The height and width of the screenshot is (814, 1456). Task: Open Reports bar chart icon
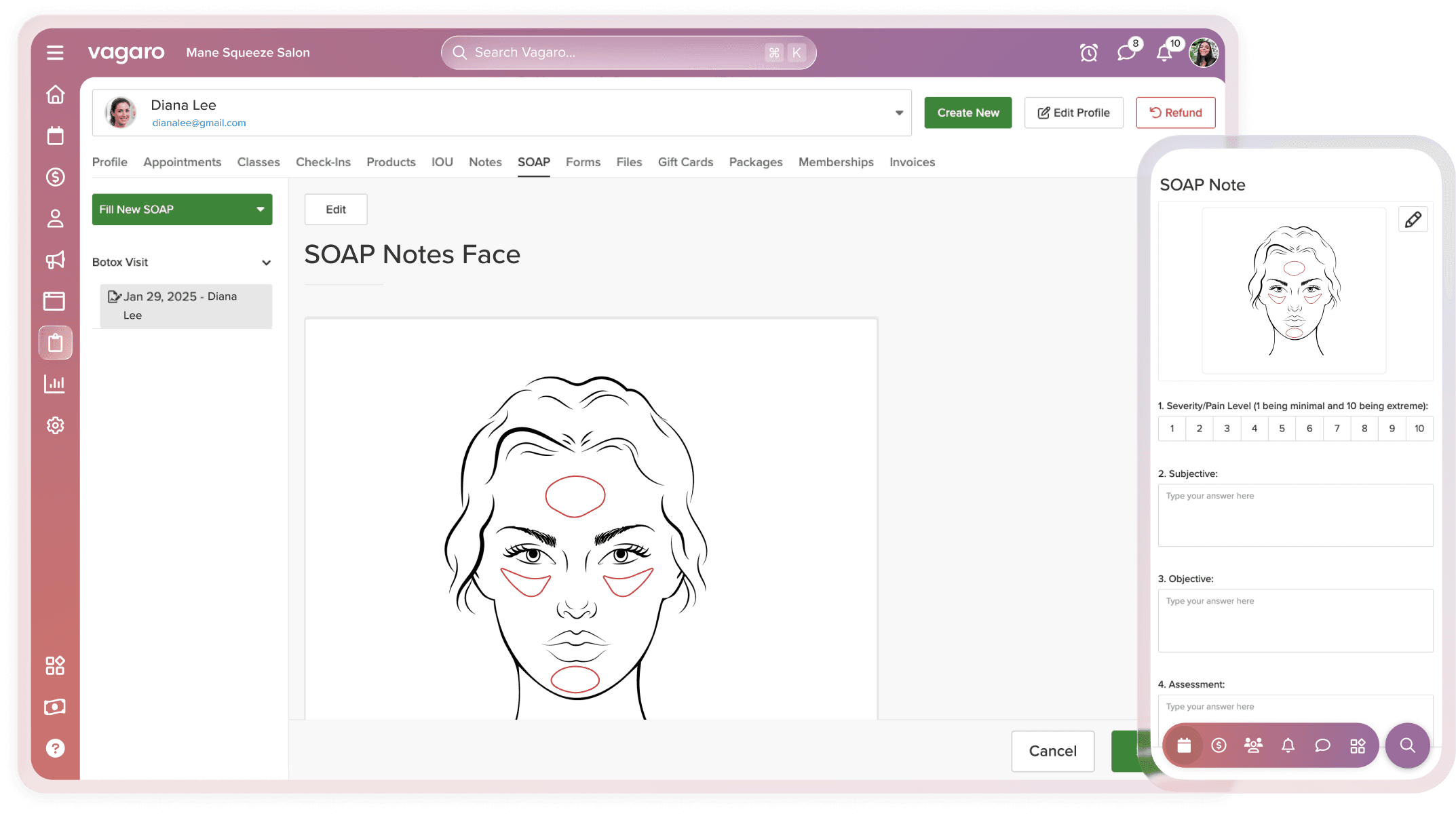tap(55, 384)
